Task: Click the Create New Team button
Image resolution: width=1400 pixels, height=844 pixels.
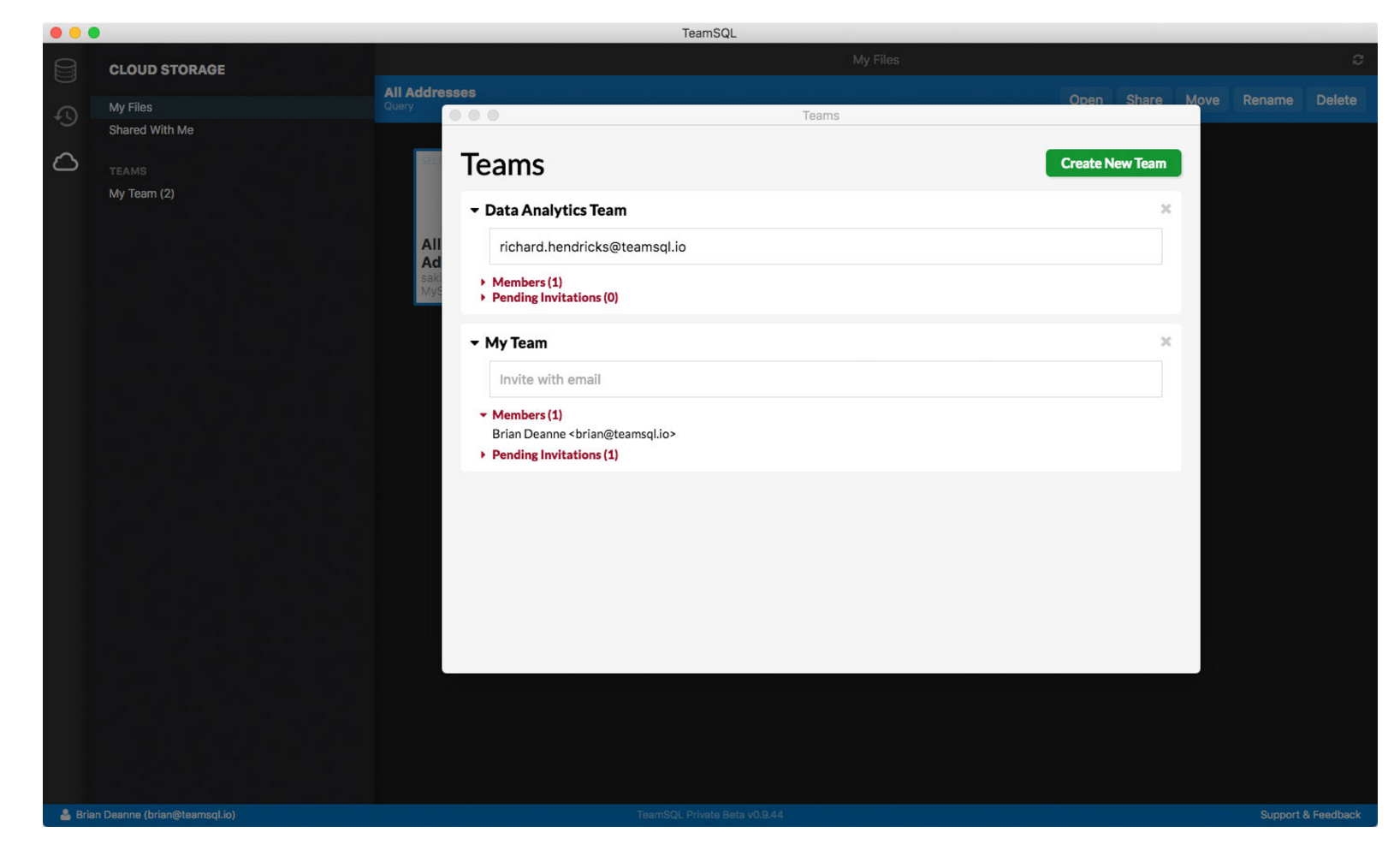Action: click(x=1112, y=163)
